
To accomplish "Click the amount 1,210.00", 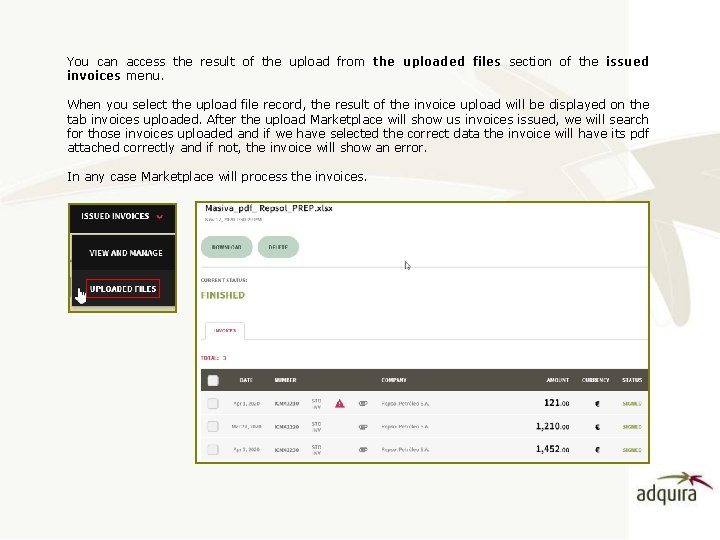I will click(552, 426).
